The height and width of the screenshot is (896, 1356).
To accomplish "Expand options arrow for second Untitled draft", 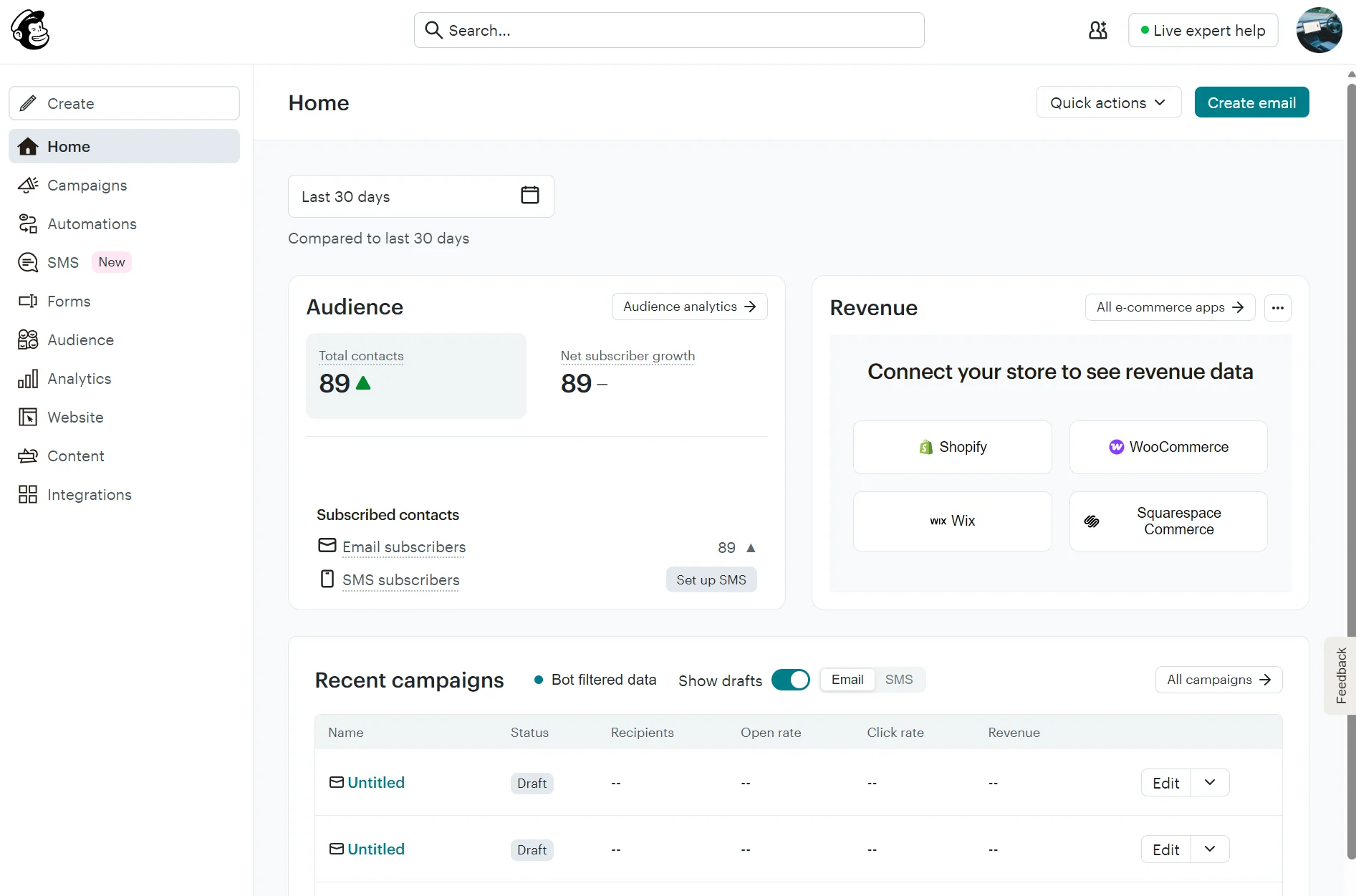I will click(1210, 849).
